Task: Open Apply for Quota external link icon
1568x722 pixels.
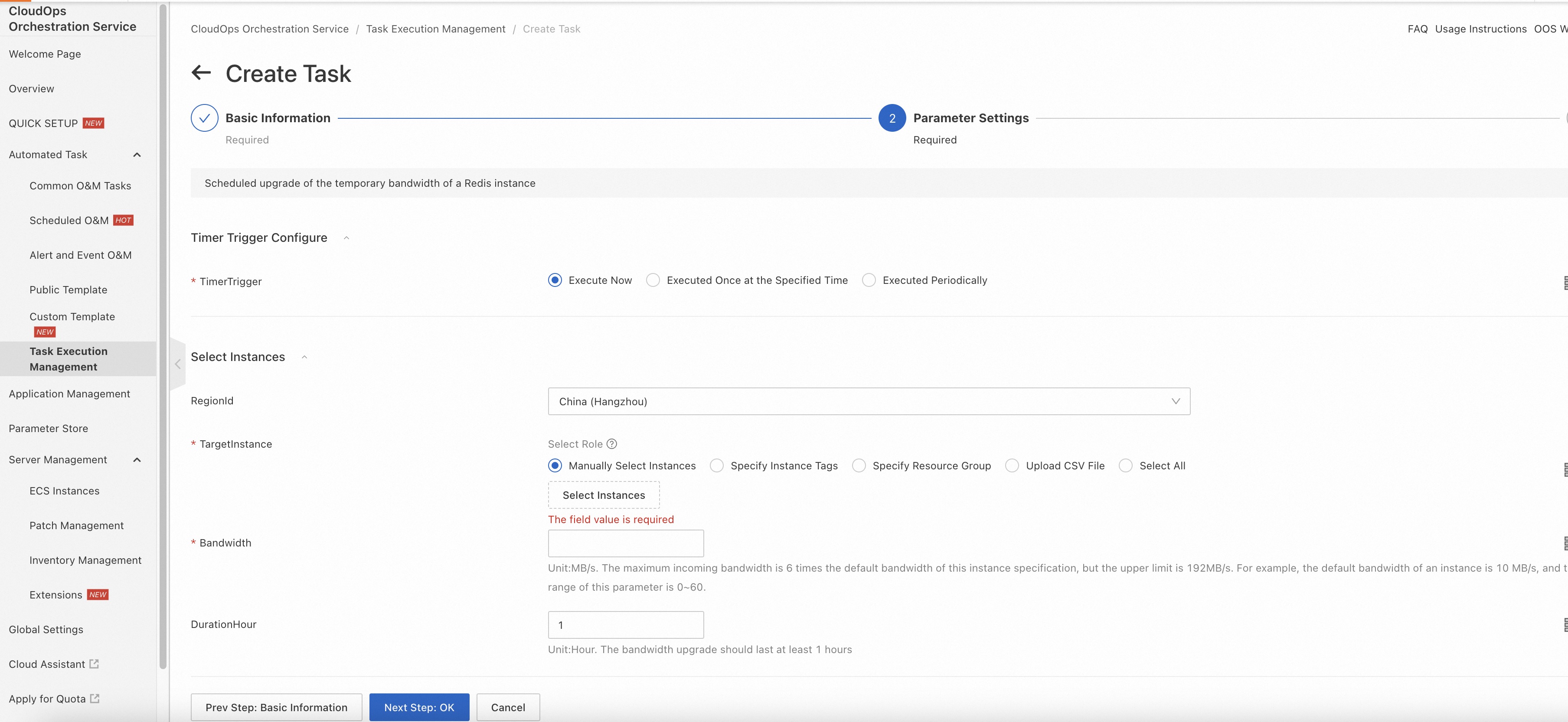Action: [x=95, y=698]
